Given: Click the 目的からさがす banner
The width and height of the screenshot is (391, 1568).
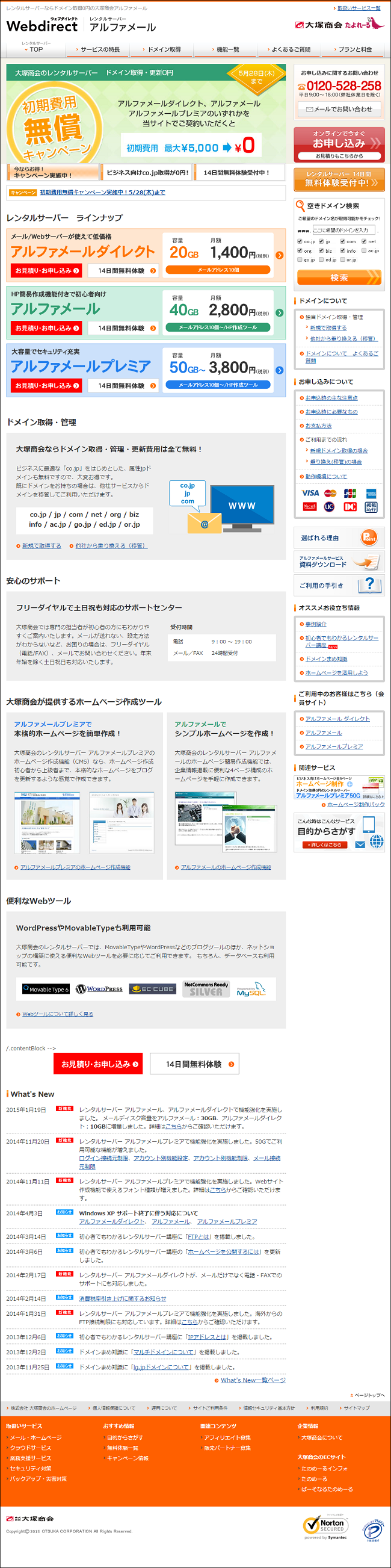Looking at the screenshot, I should pyautogui.click(x=339, y=832).
